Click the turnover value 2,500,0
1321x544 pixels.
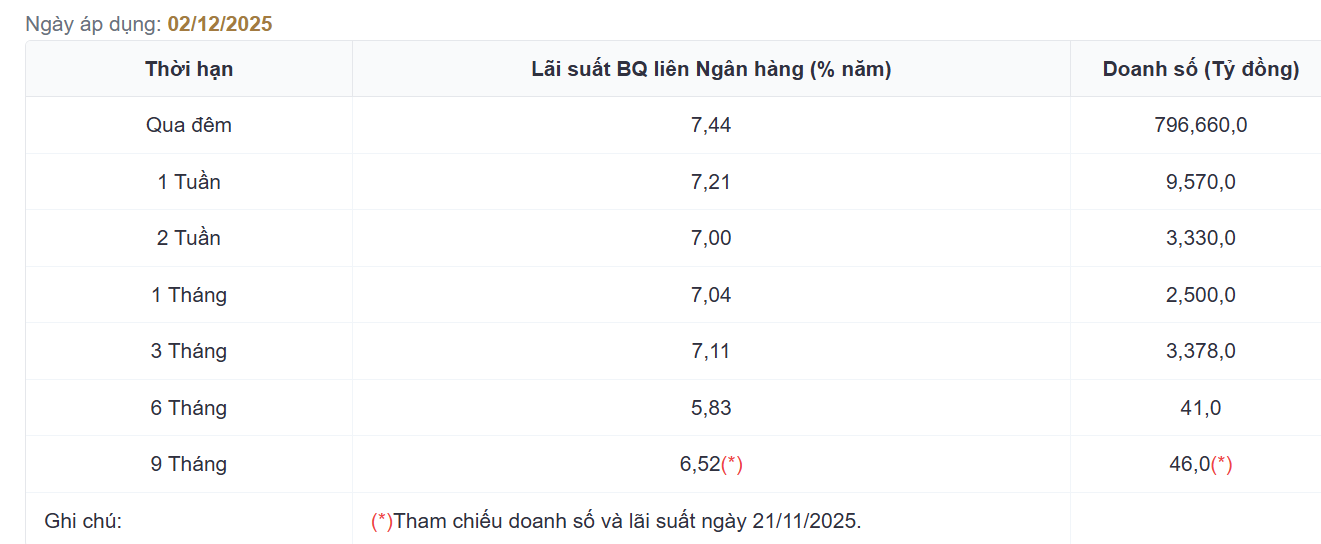coord(1201,295)
